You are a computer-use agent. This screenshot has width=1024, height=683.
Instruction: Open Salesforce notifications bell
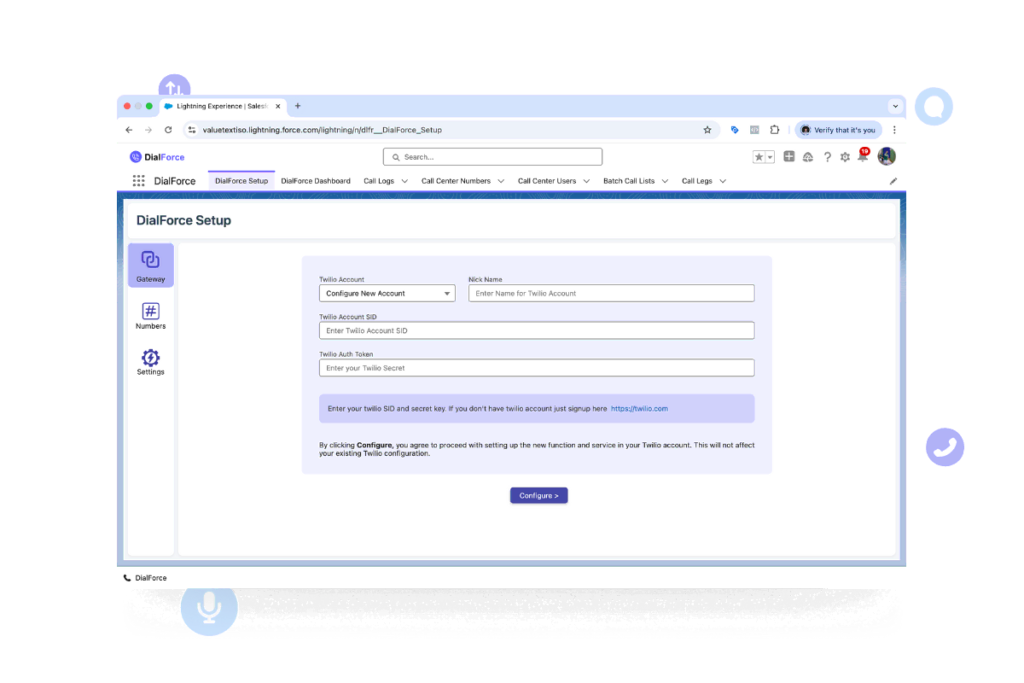[864, 157]
